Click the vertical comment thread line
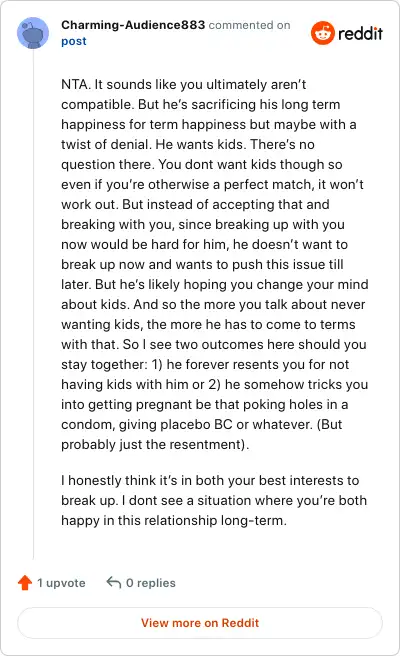The image size is (400, 656). tap(33, 305)
